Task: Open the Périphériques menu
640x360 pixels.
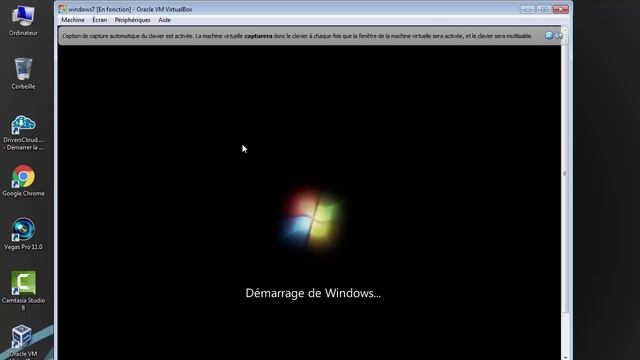Action: tap(132, 20)
